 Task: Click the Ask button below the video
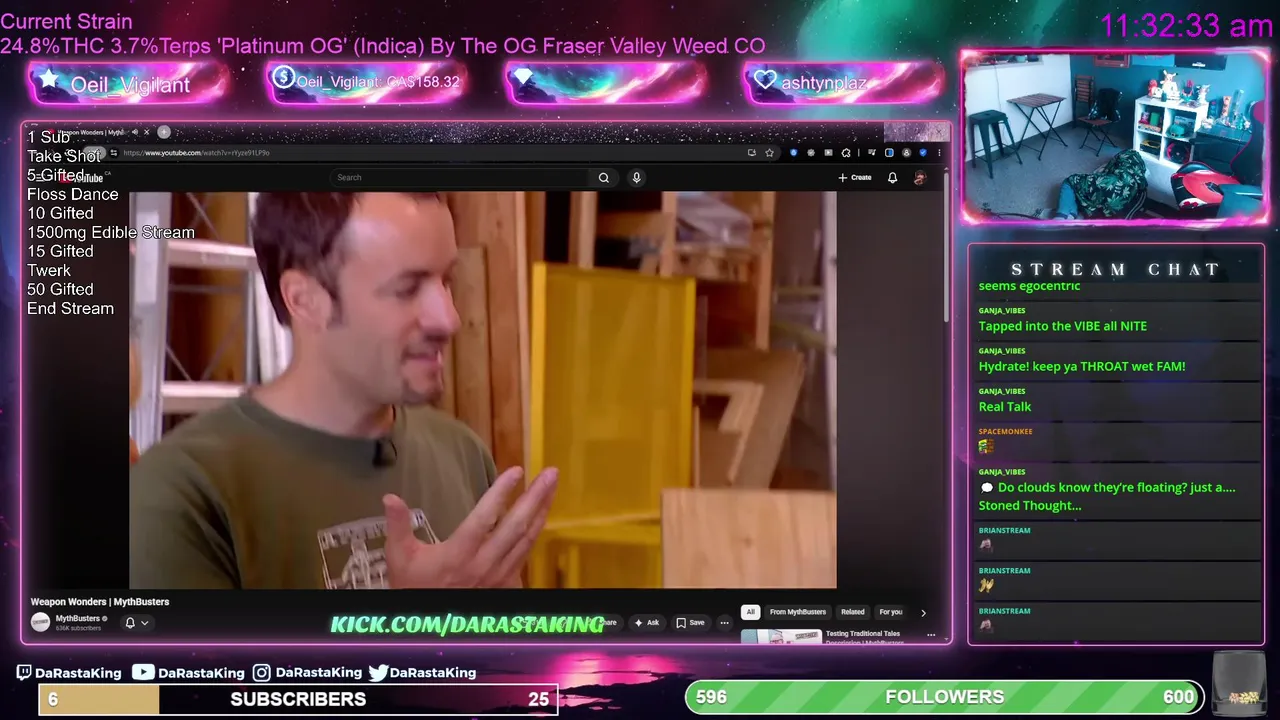click(x=647, y=623)
